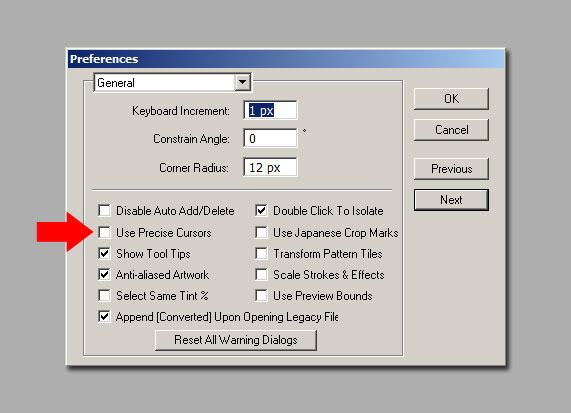This screenshot has height=413, width=571.
Task: Click the dropdown arrow beside General
Action: (x=243, y=83)
